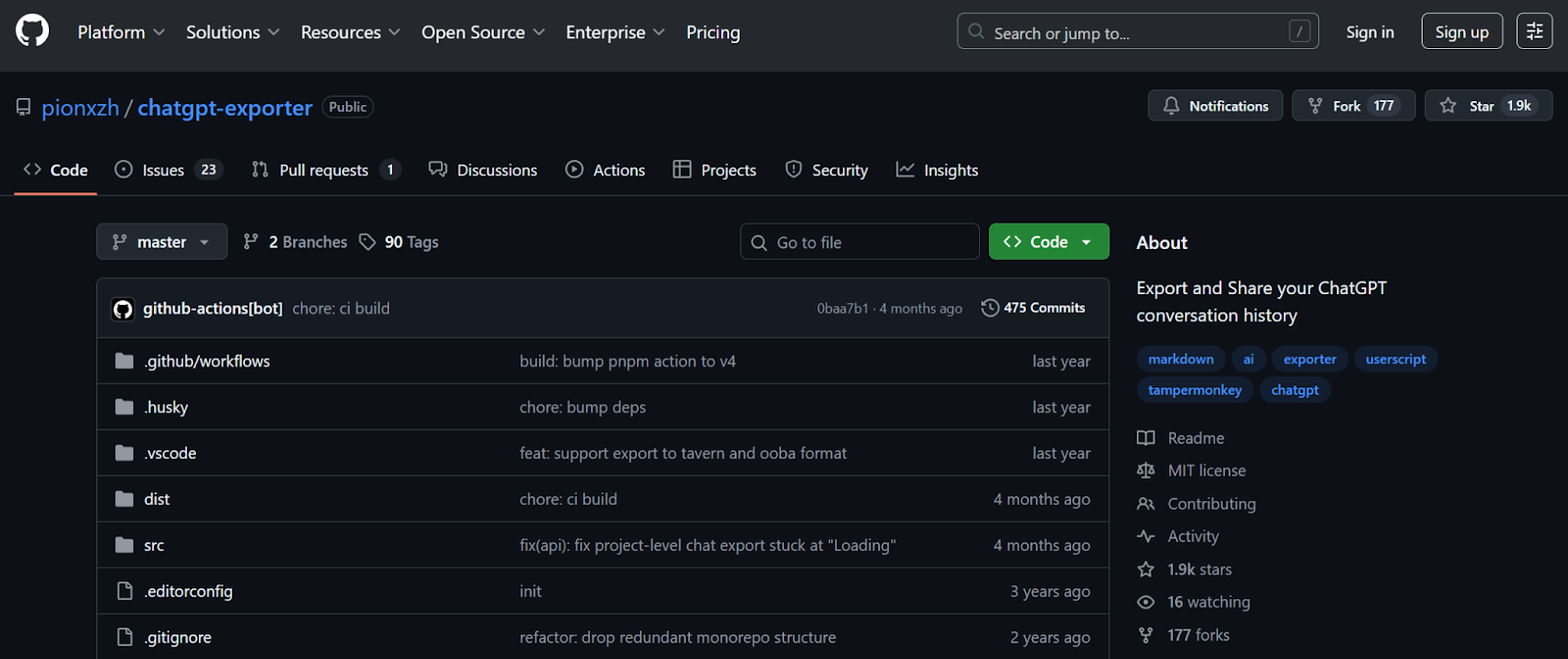The height and width of the screenshot is (659, 1568).
Task: Click the Sign up button
Action: 1461,32
